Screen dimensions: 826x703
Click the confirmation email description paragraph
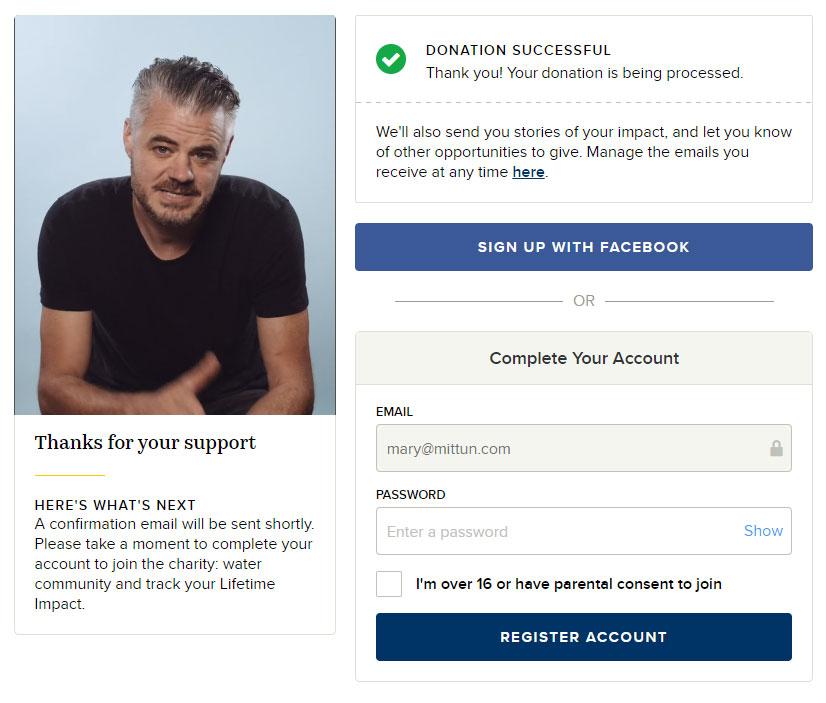(x=174, y=564)
